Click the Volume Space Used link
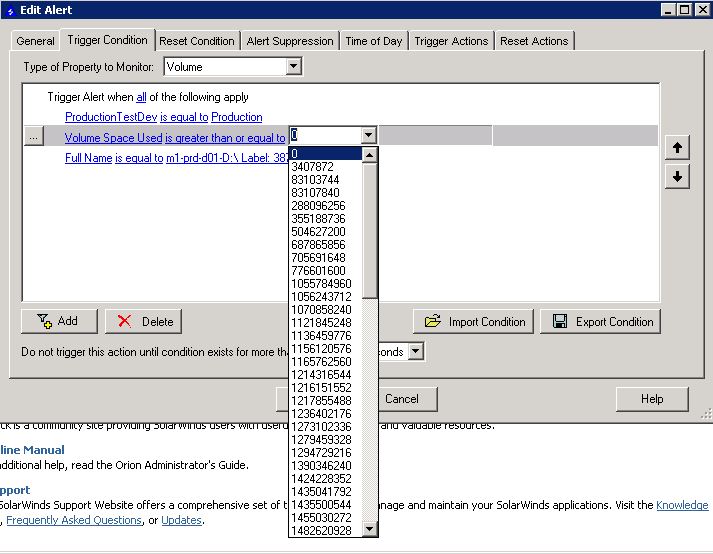713x554 pixels. (113, 138)
